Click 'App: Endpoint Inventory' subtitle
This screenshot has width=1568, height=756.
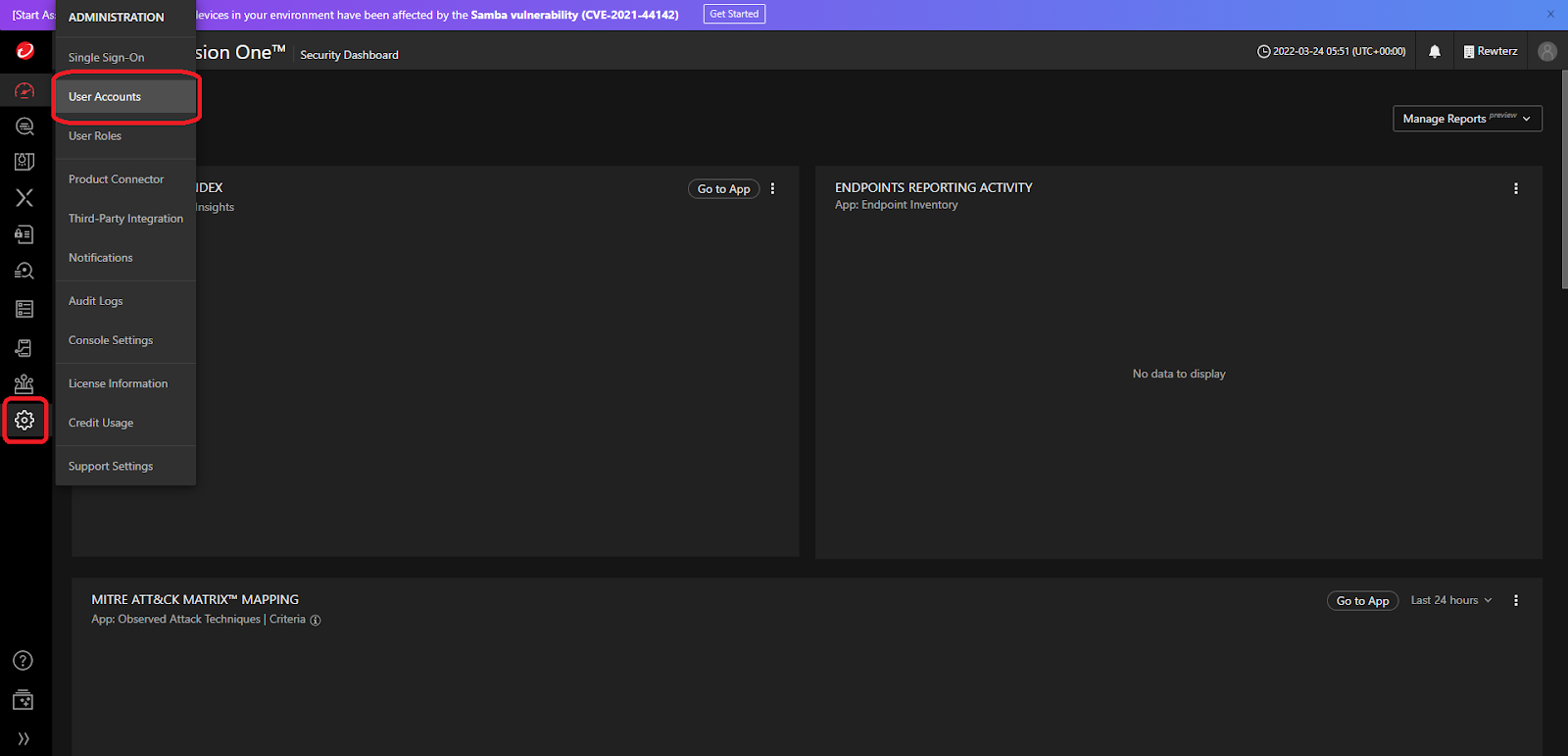pyautogui.click(x=896, y=205)
